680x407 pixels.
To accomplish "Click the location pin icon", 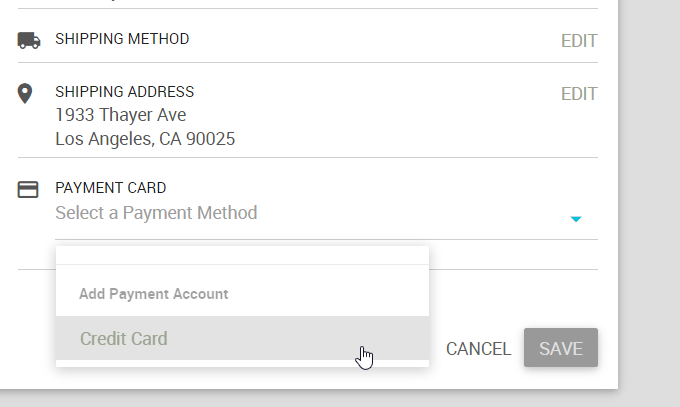I will point(27,94).
